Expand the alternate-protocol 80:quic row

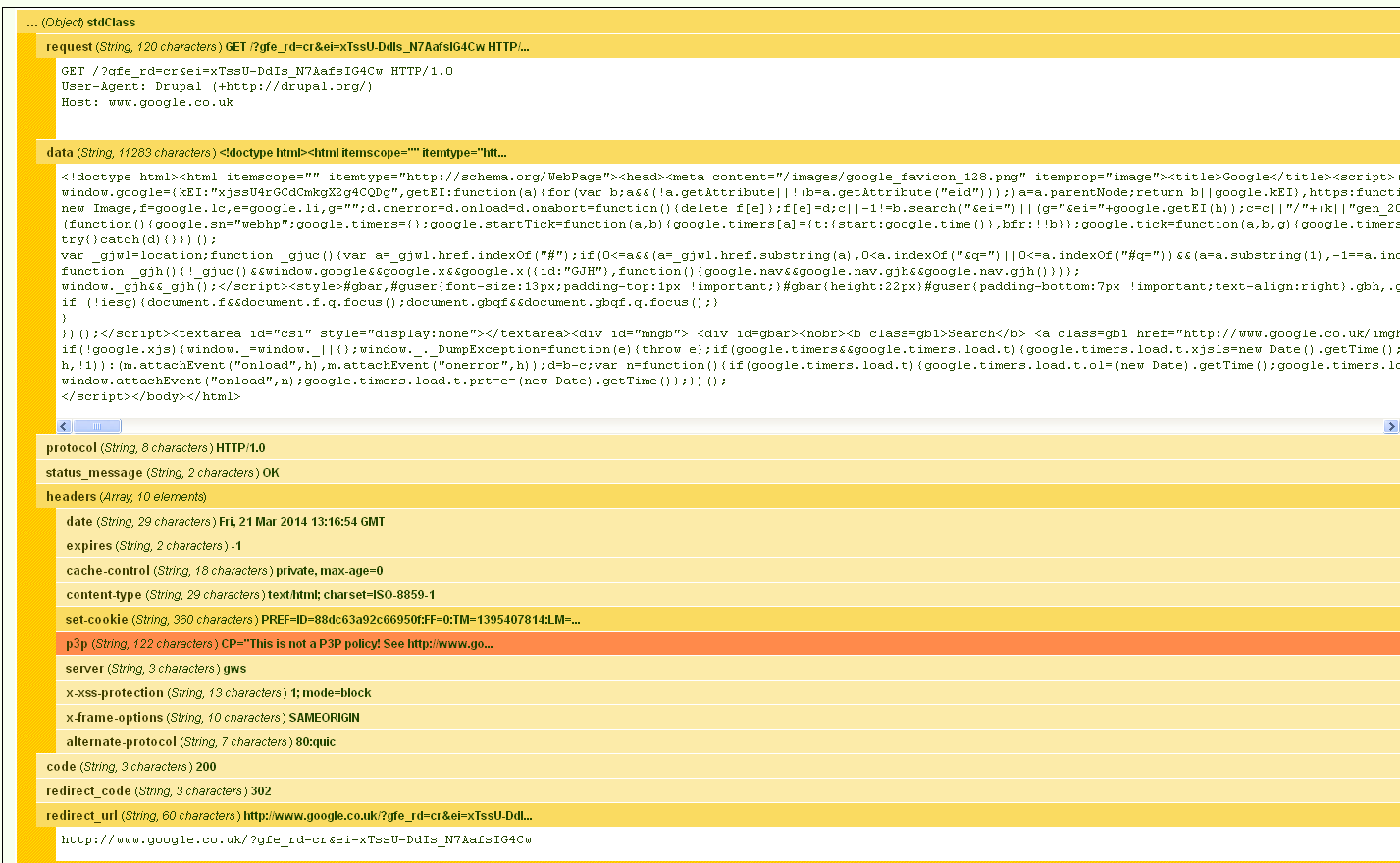[728, 741]
